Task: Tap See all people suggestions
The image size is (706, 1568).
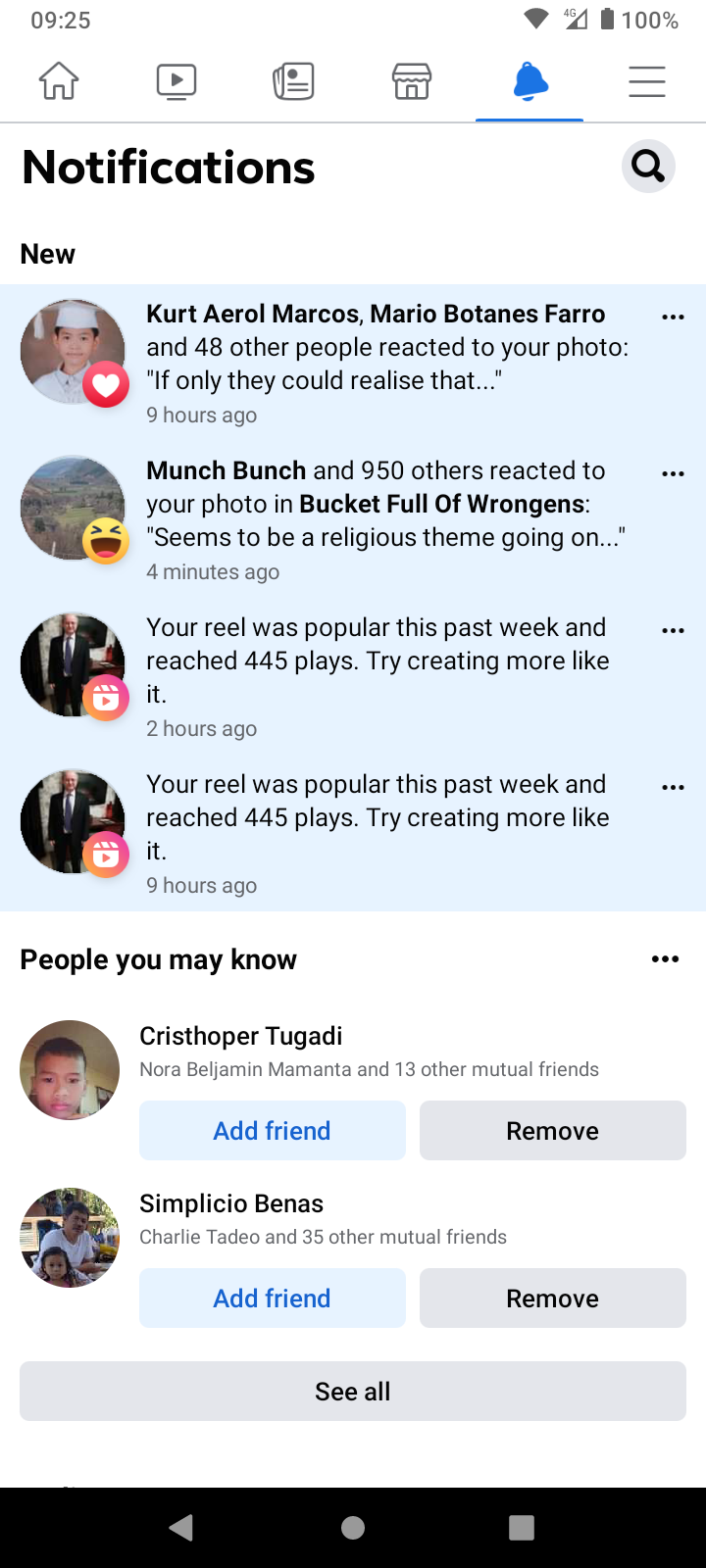Action: click(x=353, y=1392)
